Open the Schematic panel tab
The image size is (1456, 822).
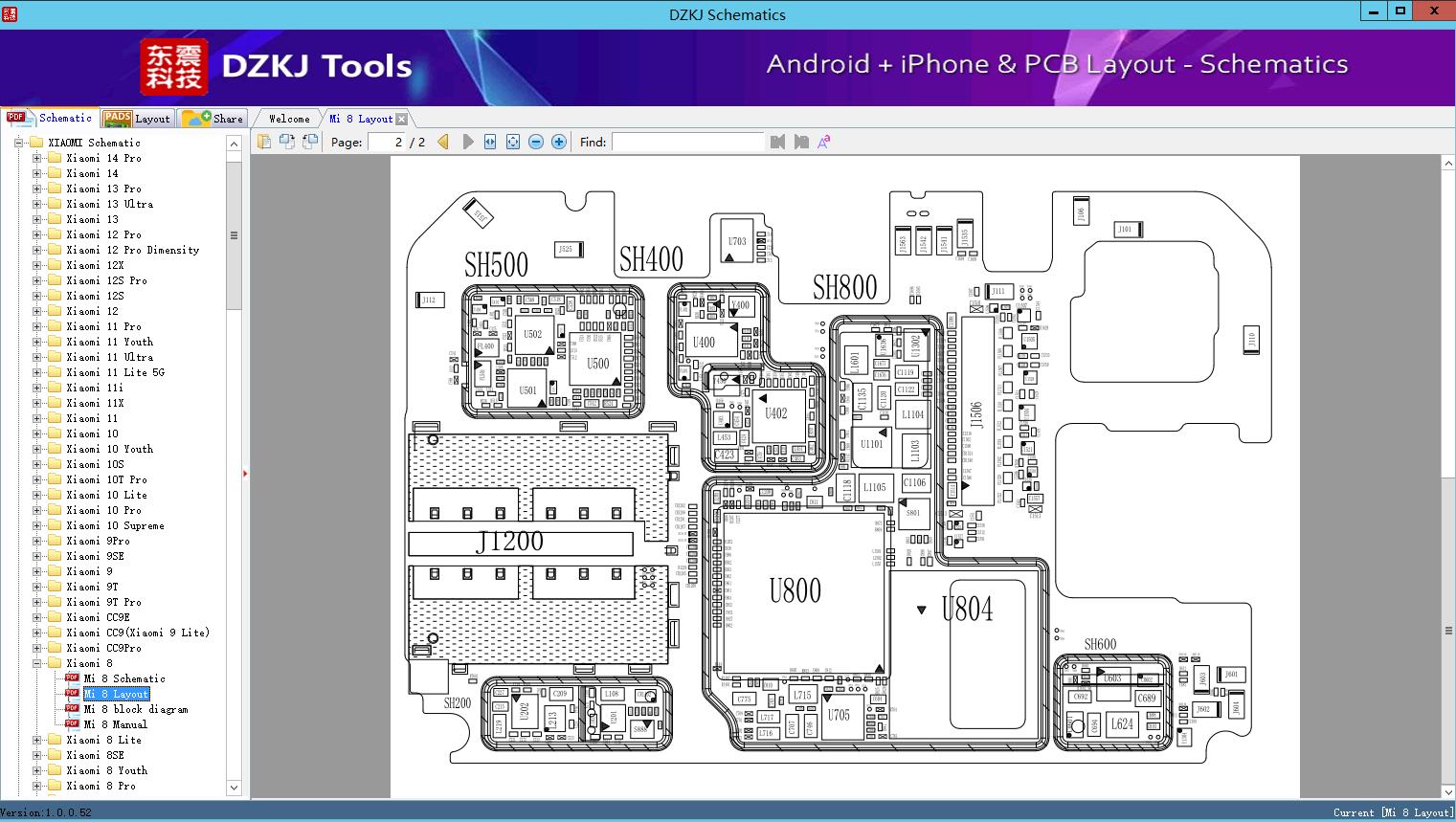click(x=51, y=118)
